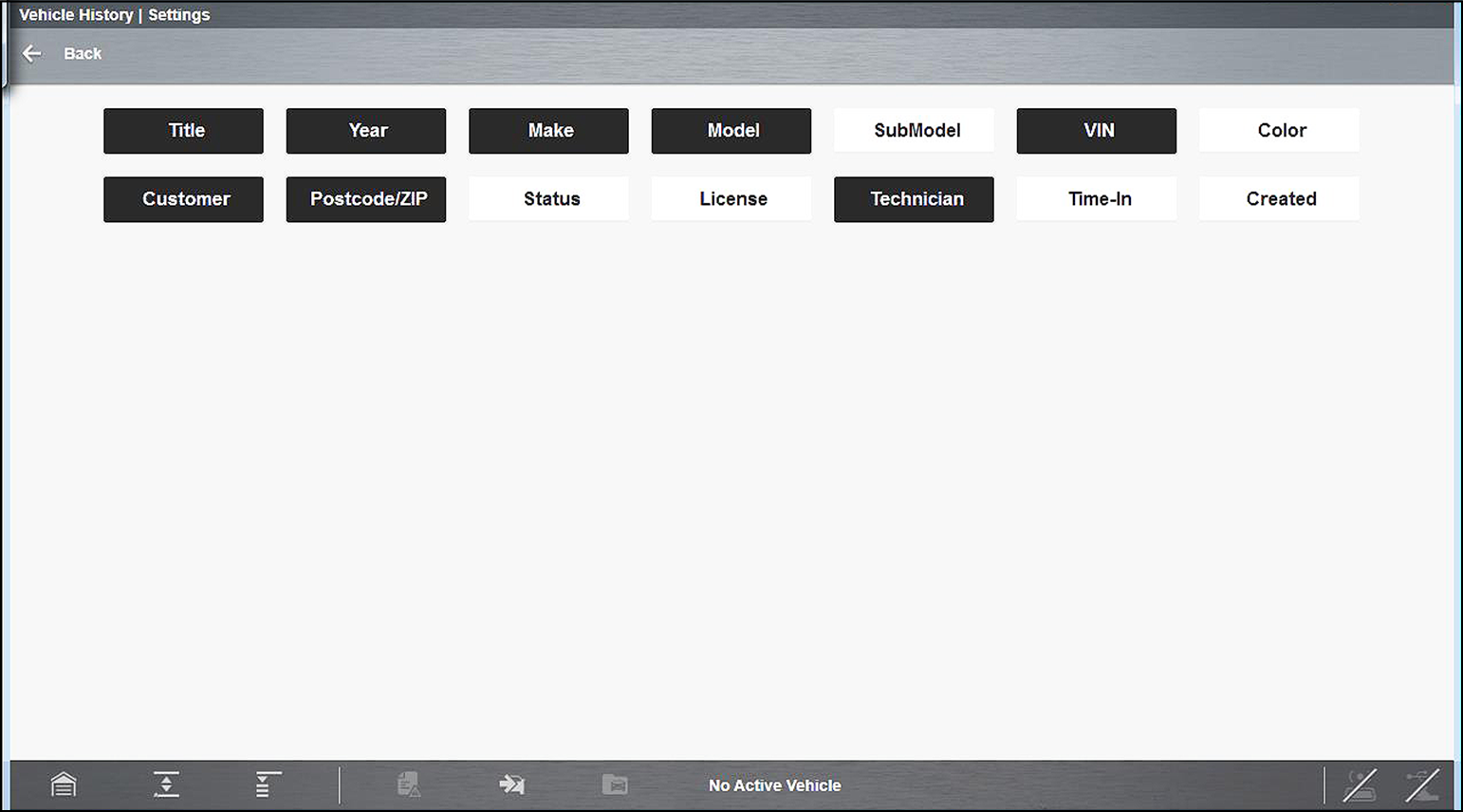Screen dimensions: 1463x812
Task: Open the vehicle folder icon in bottom bar
Action: 615,784
